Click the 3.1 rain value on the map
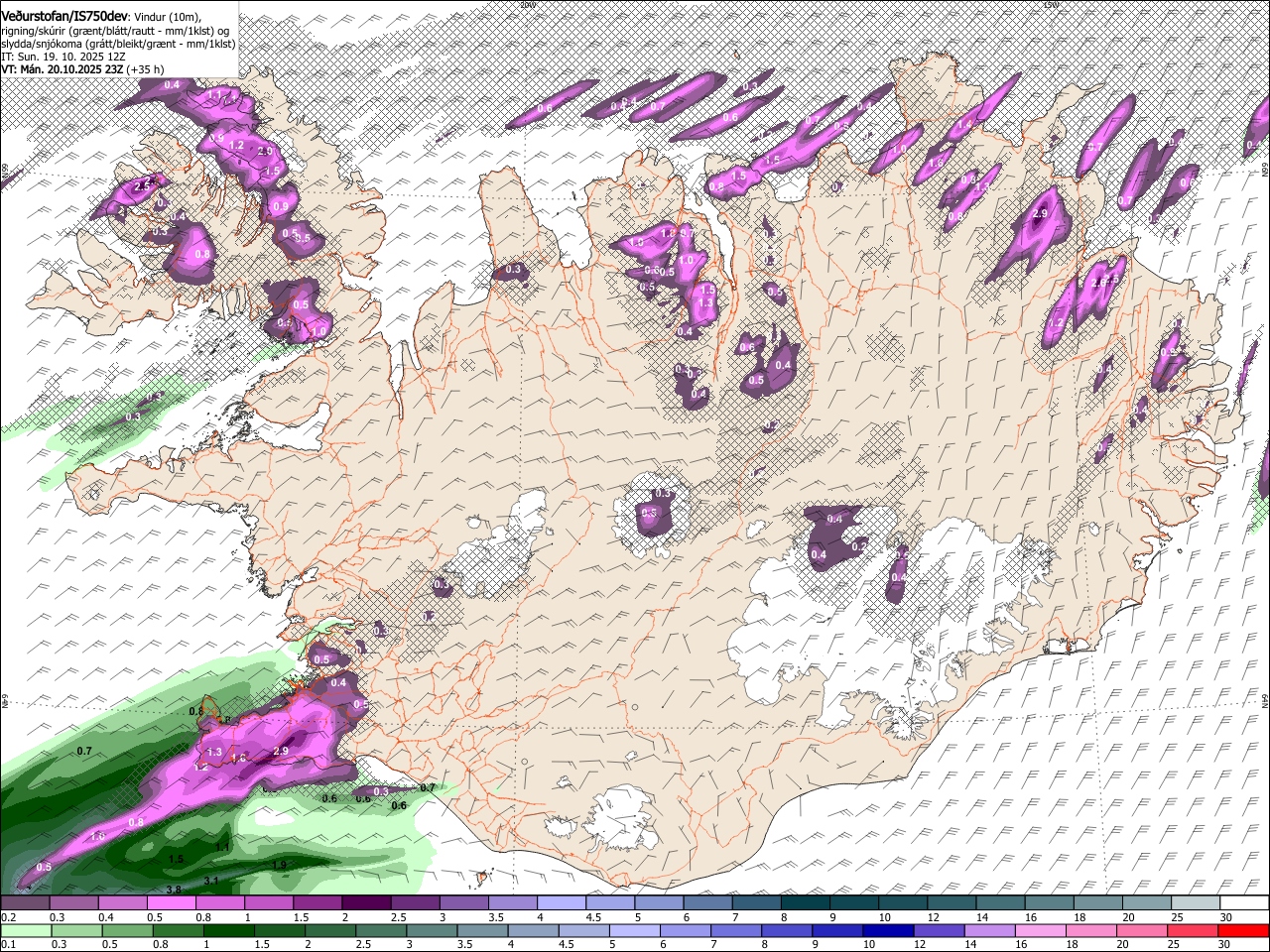1270x952 pixels. click(211, 881)
